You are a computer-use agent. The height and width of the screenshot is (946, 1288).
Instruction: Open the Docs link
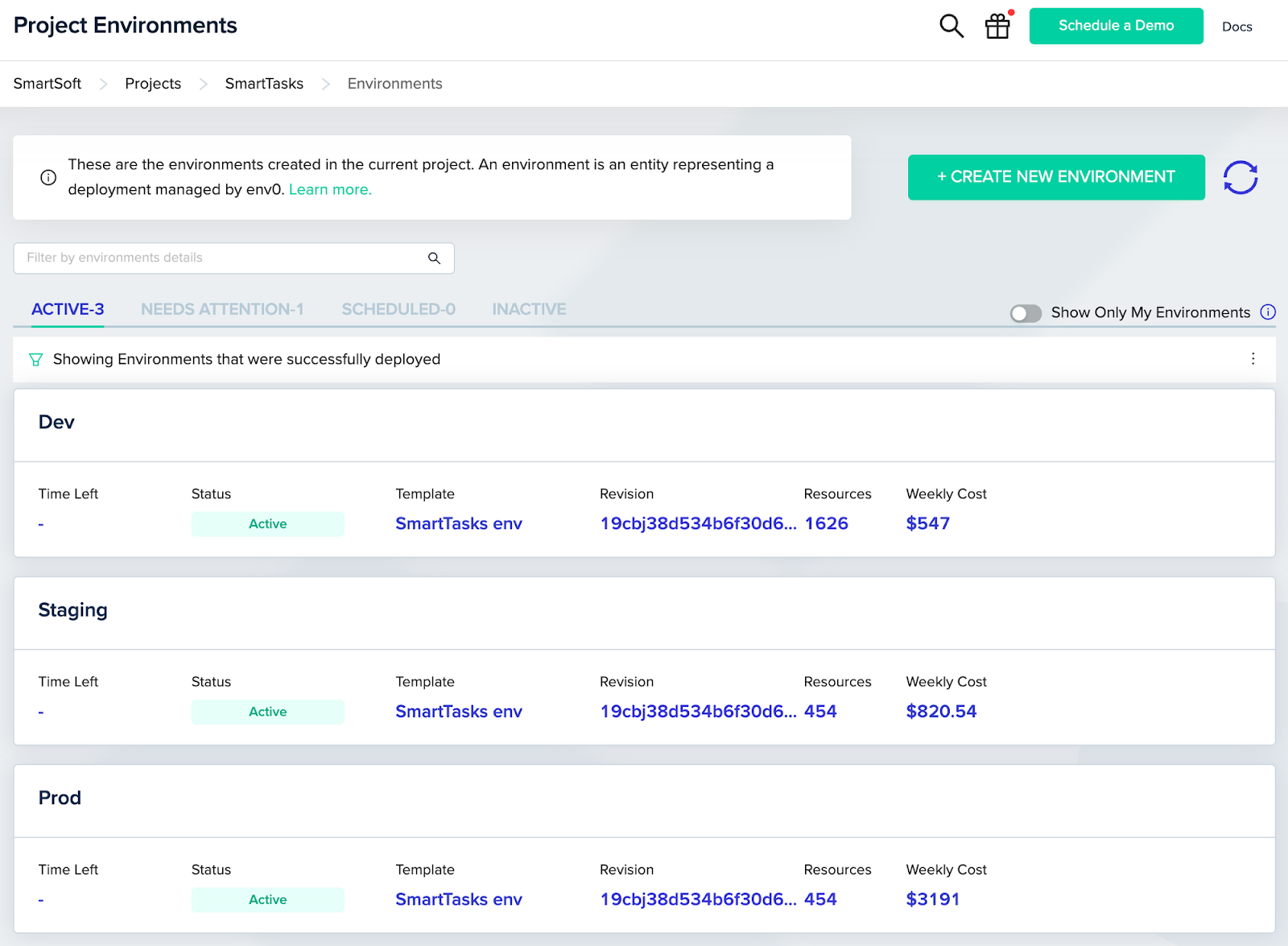(x=1236, y=27)
